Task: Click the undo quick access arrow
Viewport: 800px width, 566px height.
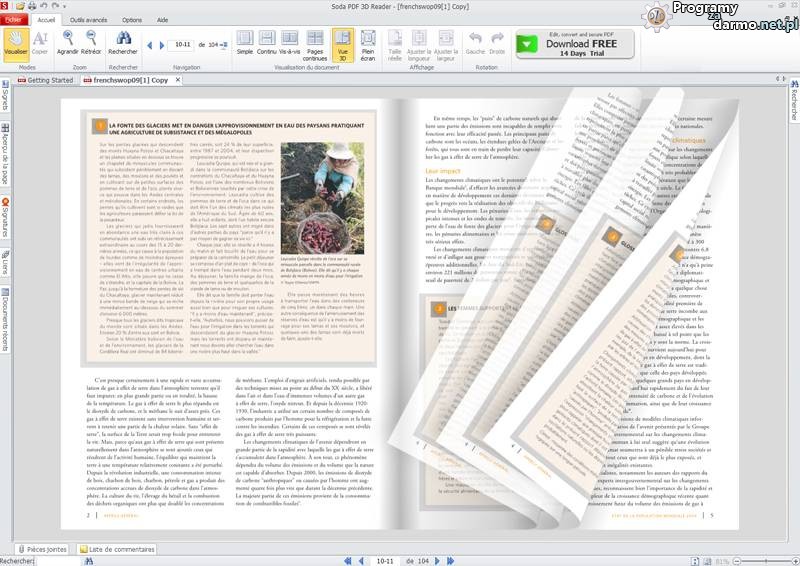Action: 43,6
